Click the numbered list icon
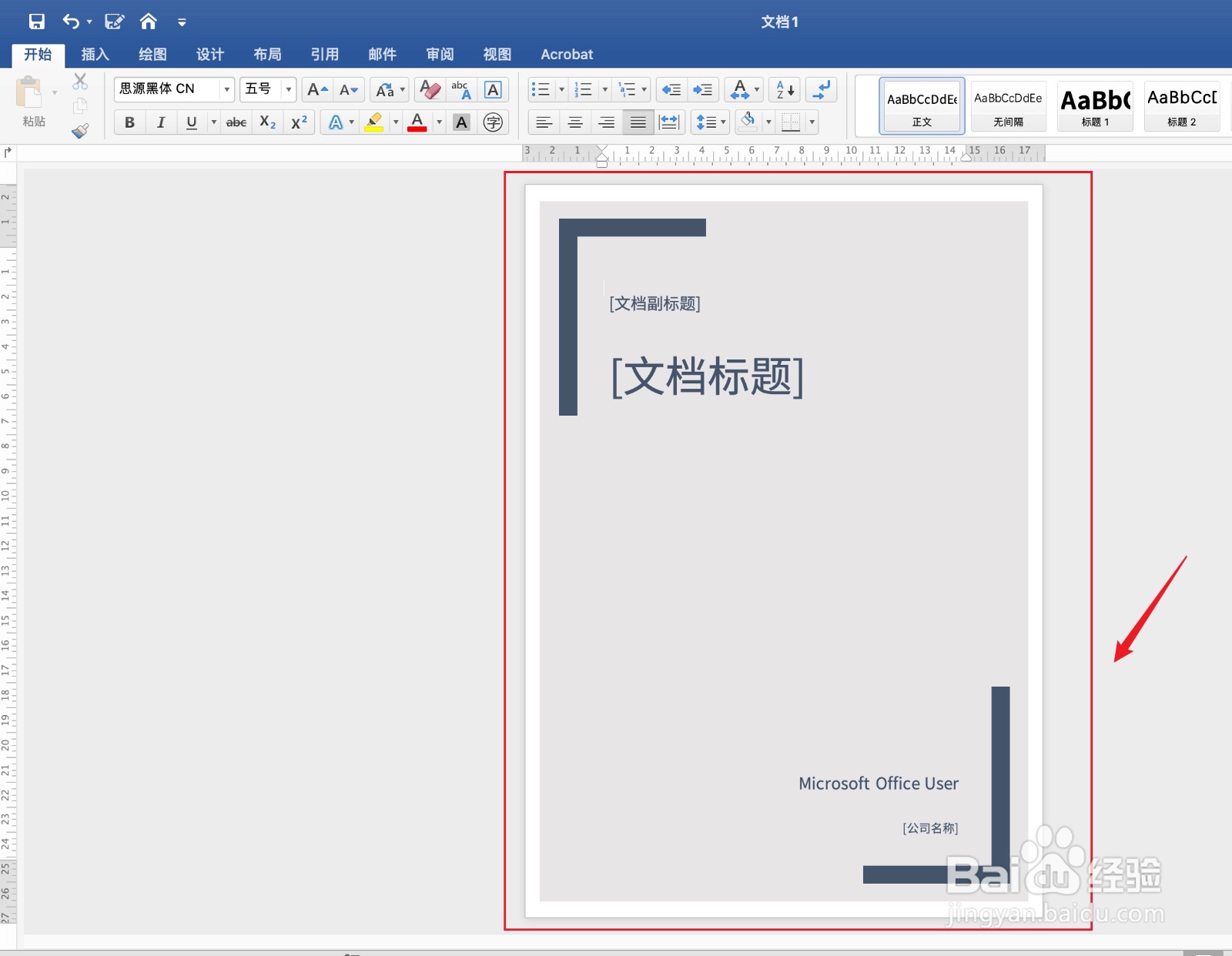The width and height of the screenshot is (1232, 956). pyautogui.click(x=584, y=89)
